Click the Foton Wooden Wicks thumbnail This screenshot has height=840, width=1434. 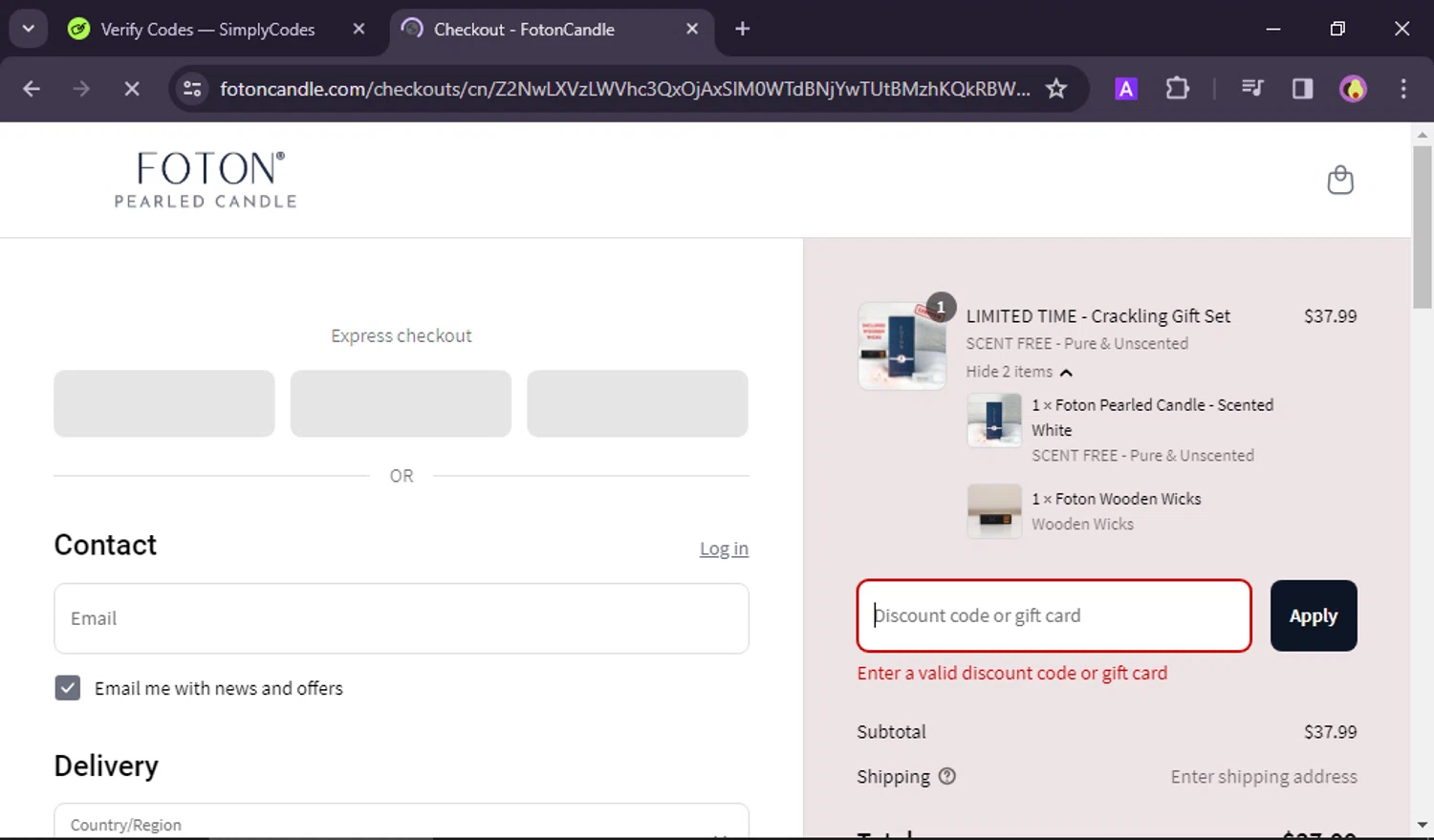pyautogui.click(x=994, y=511)
